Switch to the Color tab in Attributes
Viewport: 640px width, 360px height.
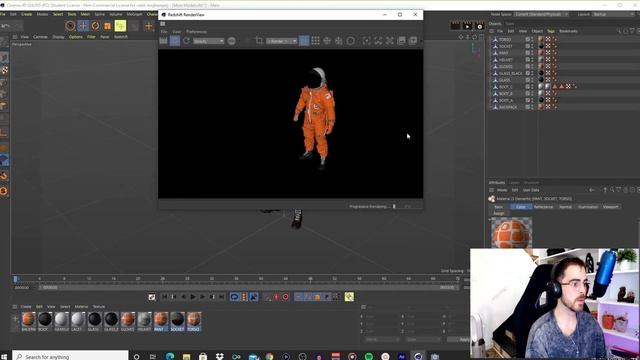(x=521, y=207)
